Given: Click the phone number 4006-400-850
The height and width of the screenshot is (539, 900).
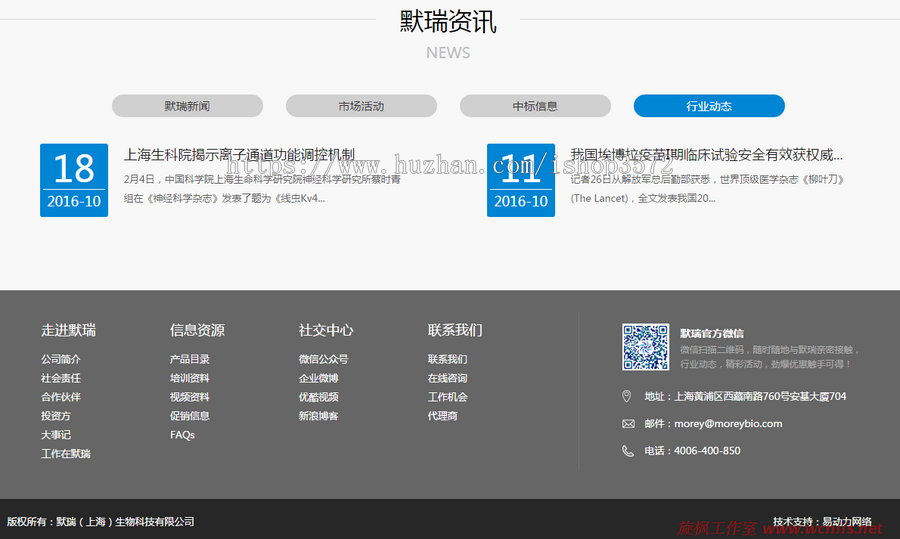Looking at the screenshot, I should point(707,451).
